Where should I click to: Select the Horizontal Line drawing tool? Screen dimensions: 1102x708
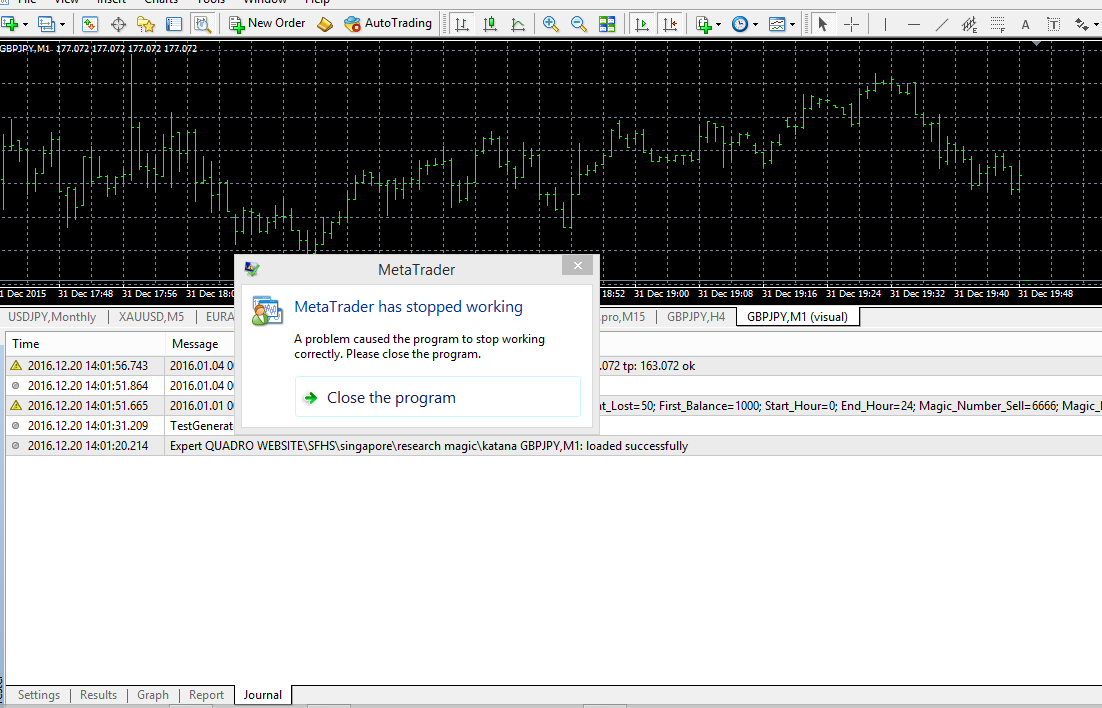[x=914, y=25]
